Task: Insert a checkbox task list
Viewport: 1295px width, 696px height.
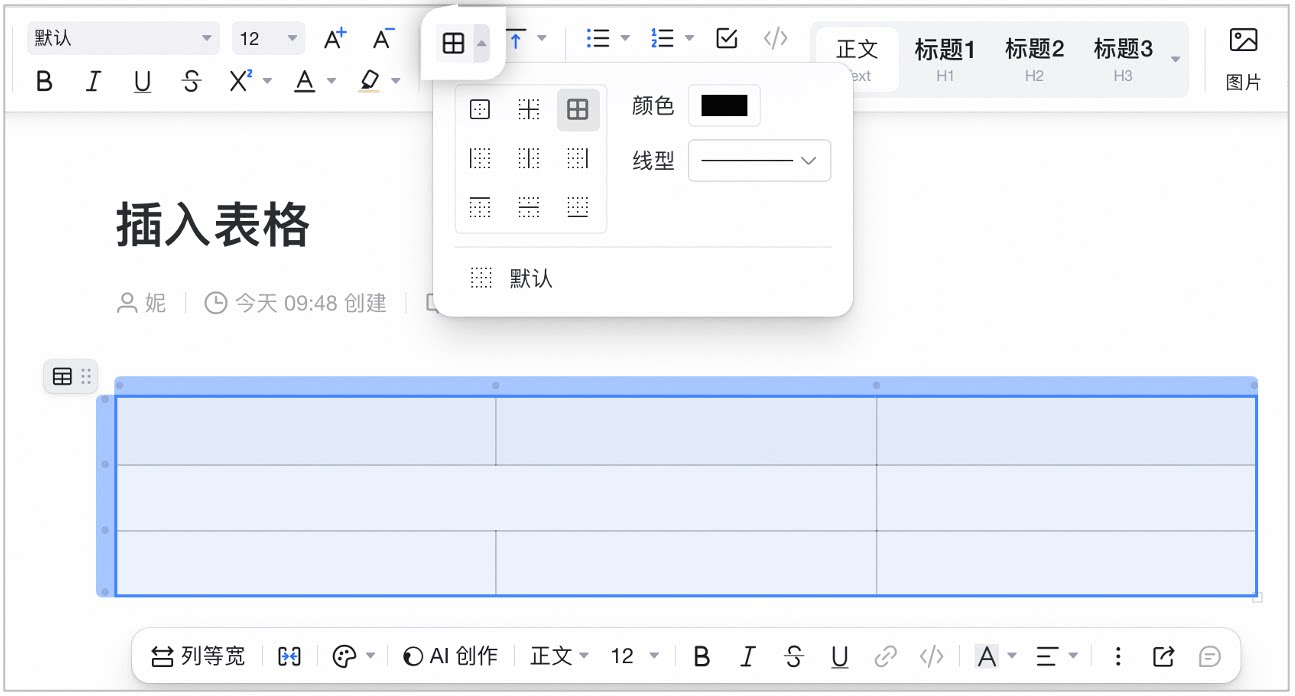Action: pos(727,39)
